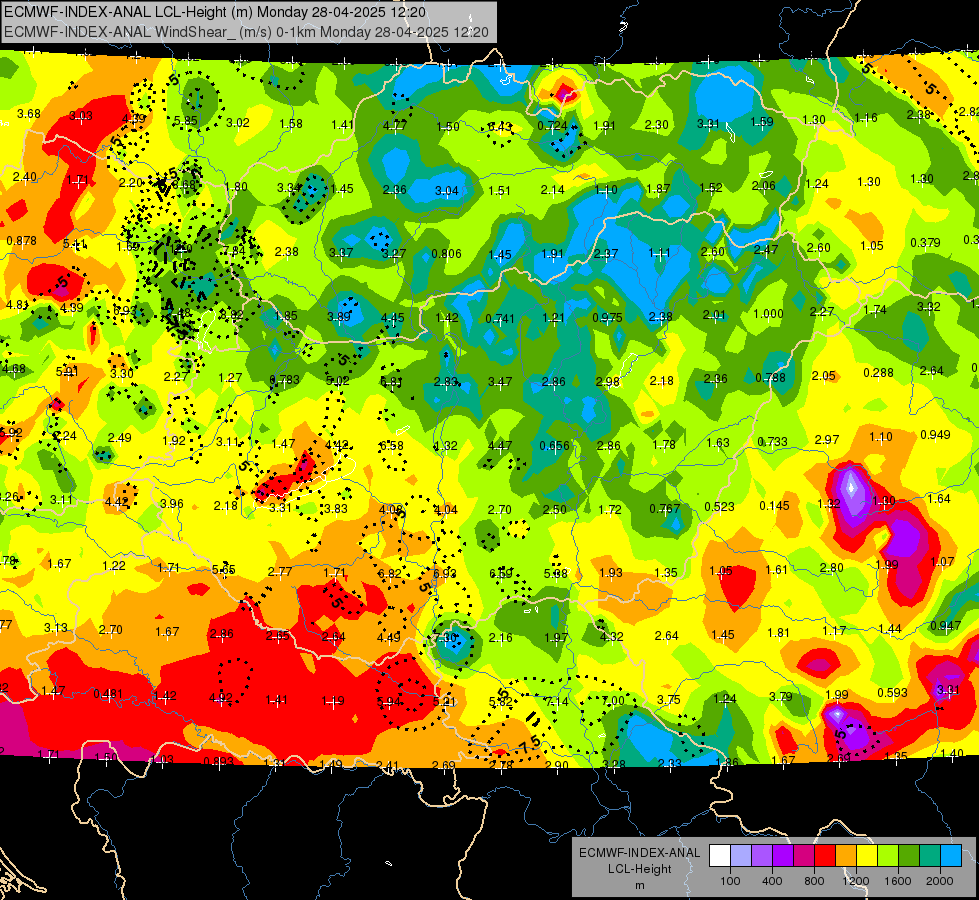Click the wind shear value 4.92
Screen dimensions: 979x900
pos(221,698)
